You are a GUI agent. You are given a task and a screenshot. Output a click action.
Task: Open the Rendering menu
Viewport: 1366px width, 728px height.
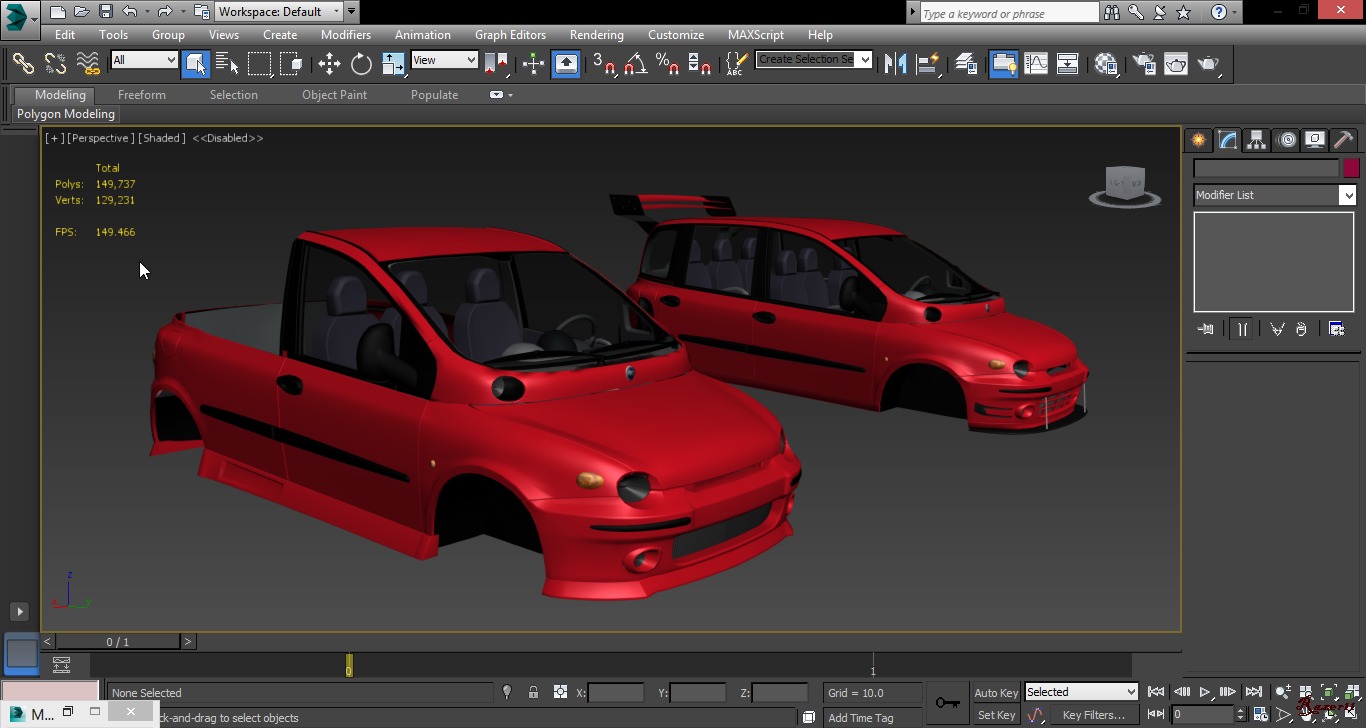coord(596,35)
